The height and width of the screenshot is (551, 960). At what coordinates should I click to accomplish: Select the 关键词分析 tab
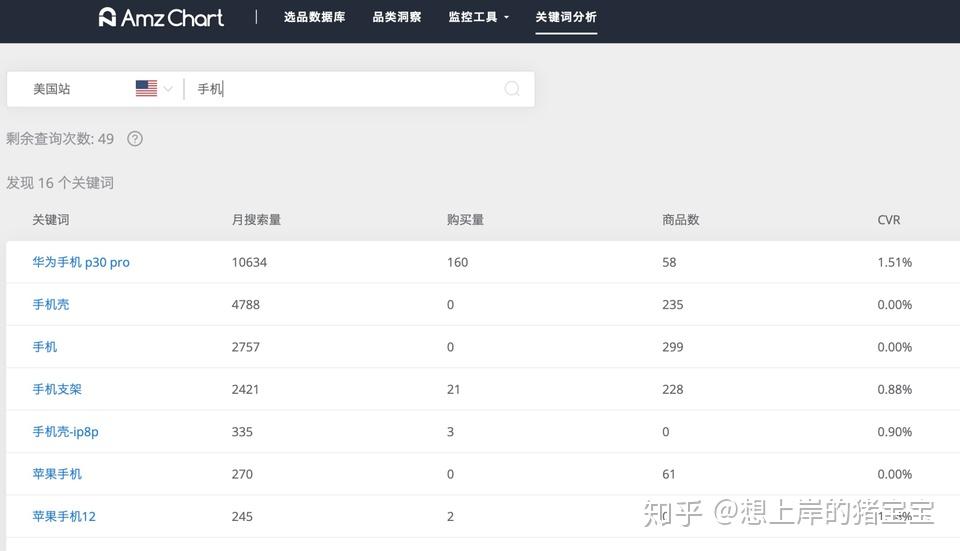(x=566, y=17)
